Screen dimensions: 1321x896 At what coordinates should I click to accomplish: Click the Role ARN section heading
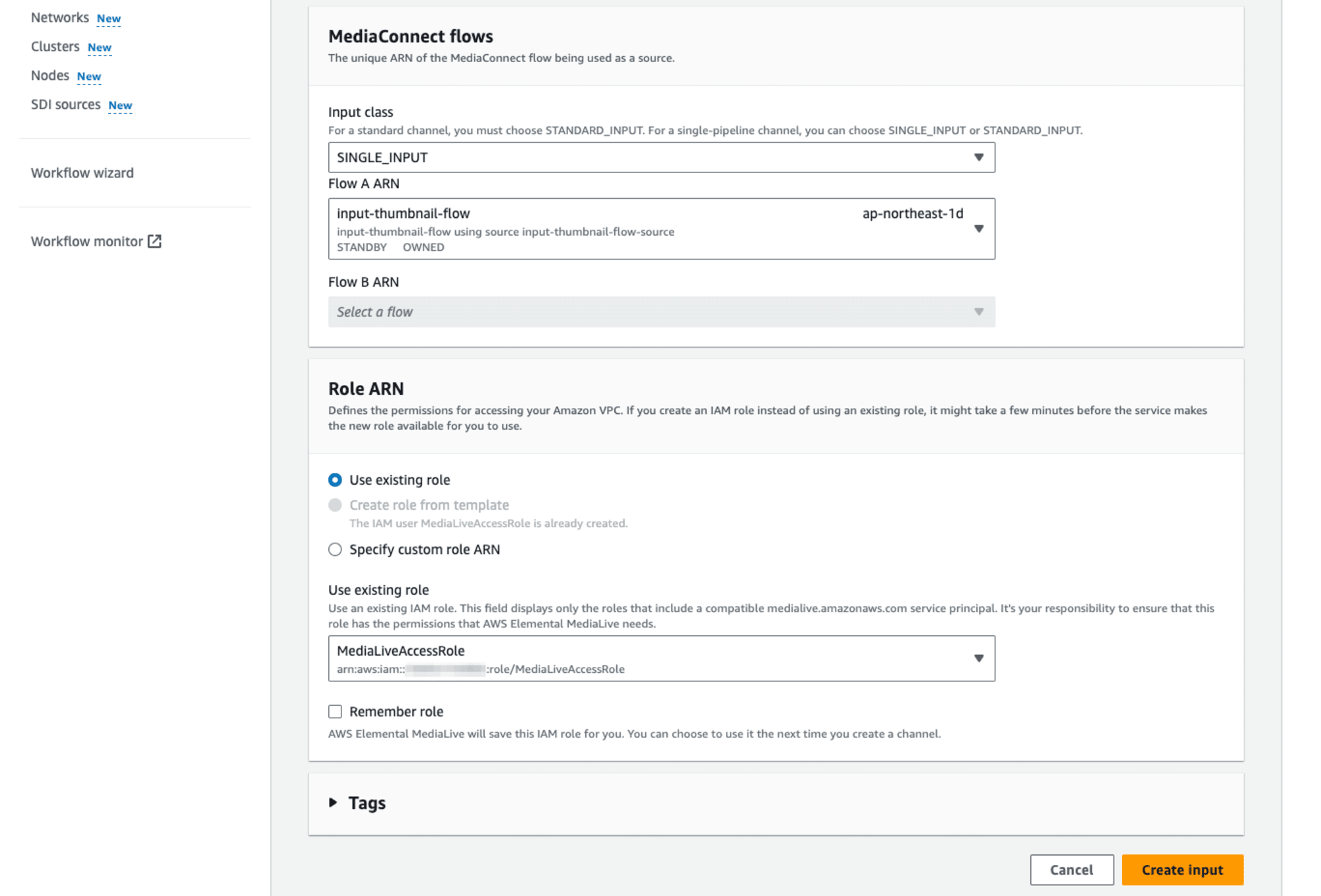coord(366,389)
